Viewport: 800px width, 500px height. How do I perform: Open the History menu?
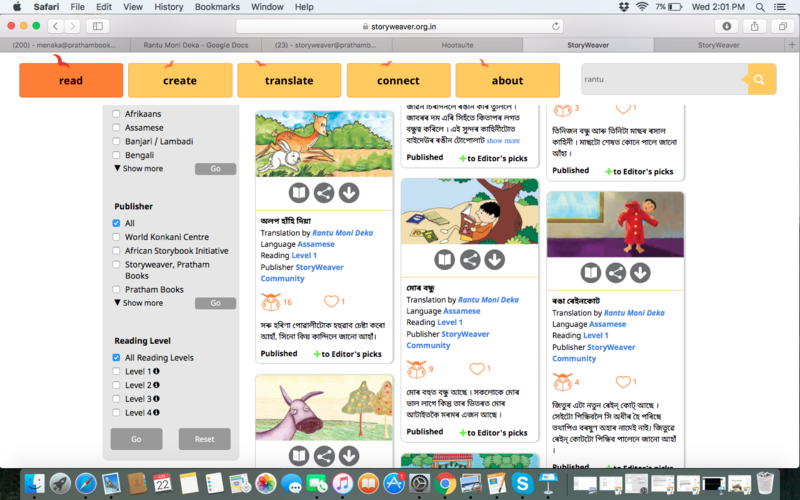pyautogui.click(x=168, y=7)
